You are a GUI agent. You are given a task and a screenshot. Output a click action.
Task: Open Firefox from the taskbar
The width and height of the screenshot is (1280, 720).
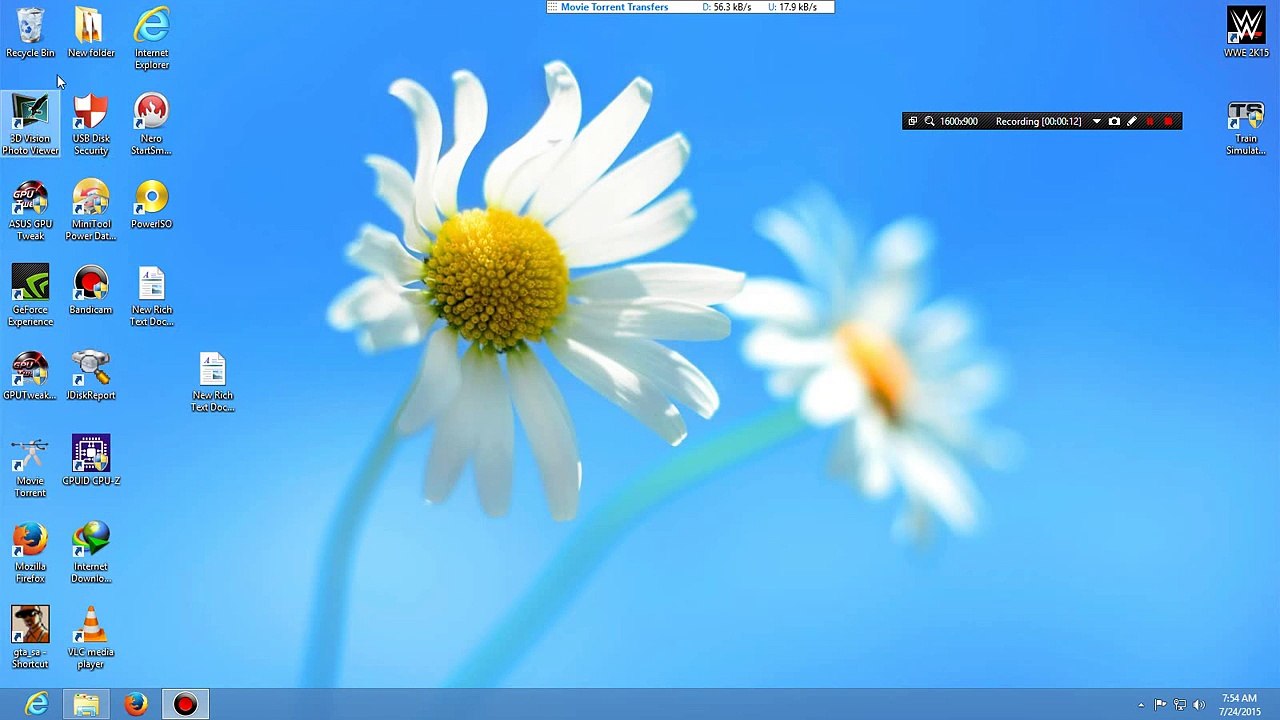coord(136,704)
